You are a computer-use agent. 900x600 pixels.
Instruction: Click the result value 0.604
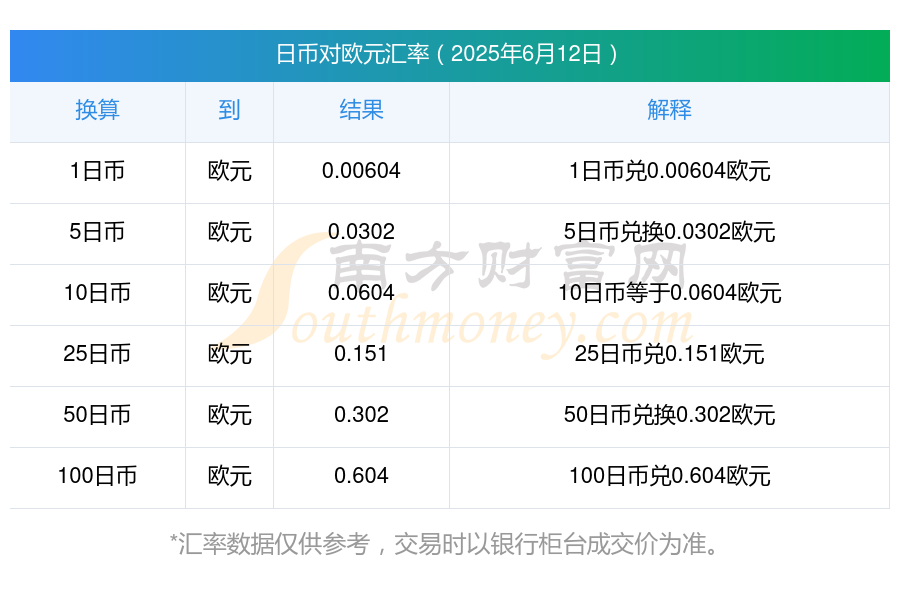pos(361,475)
